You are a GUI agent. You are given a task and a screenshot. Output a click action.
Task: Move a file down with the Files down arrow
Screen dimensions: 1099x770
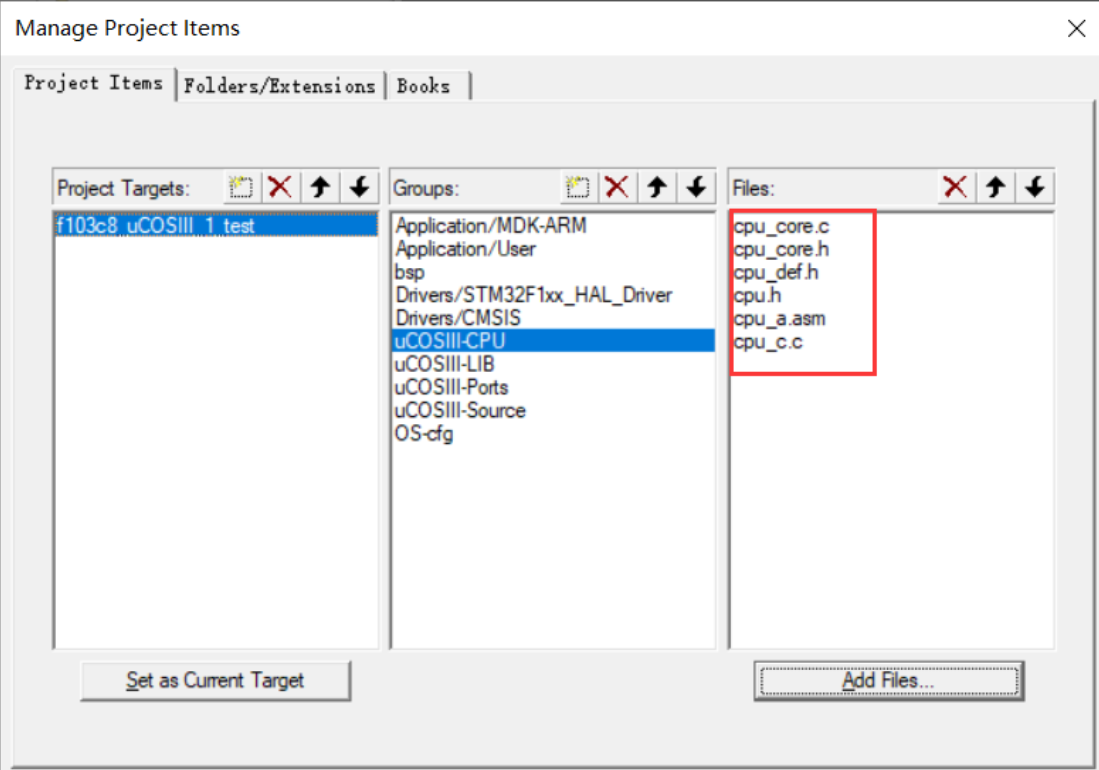click(1032, 187)
